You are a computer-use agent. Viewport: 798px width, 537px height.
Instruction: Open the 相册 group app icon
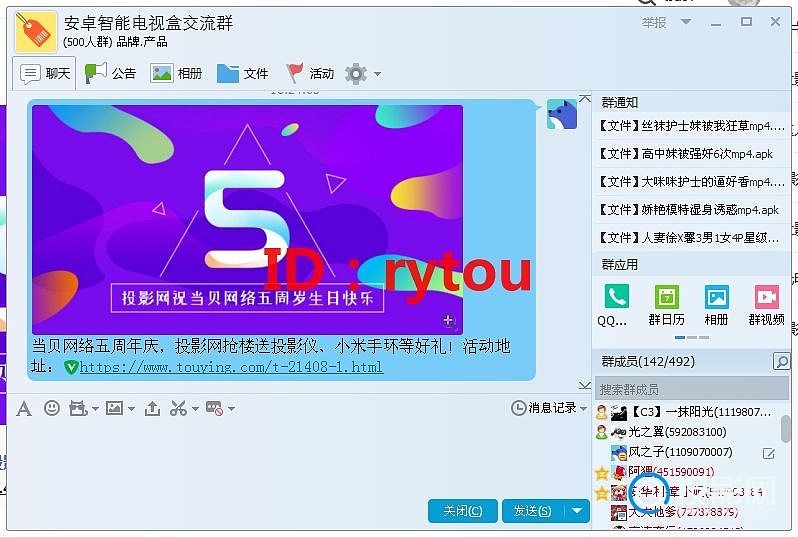point(716,305)
